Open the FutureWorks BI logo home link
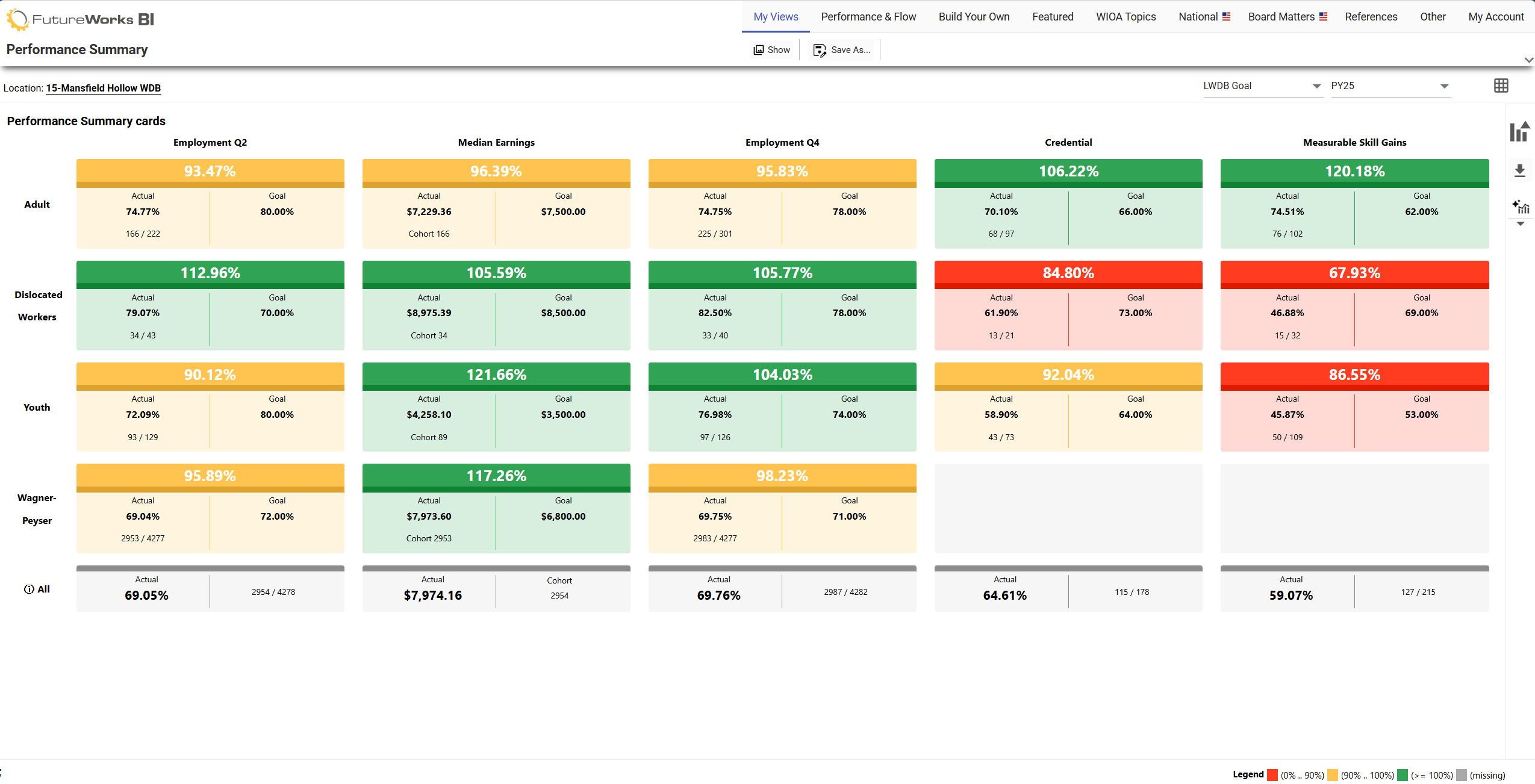The height and width of the screenshot is (784, 1535). 80,19
